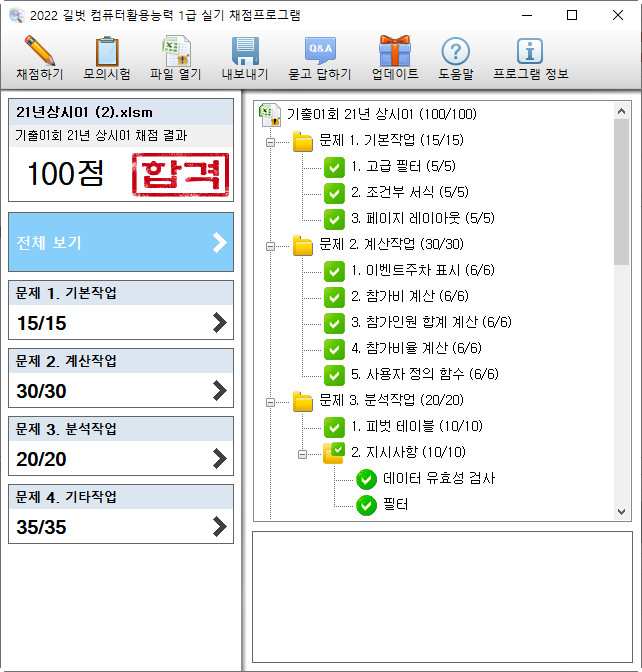Image resolution: width=642 pixels, height=672 pixels.
Task: Click the 업데이트 gift box icon
Action: click(394, 51)
